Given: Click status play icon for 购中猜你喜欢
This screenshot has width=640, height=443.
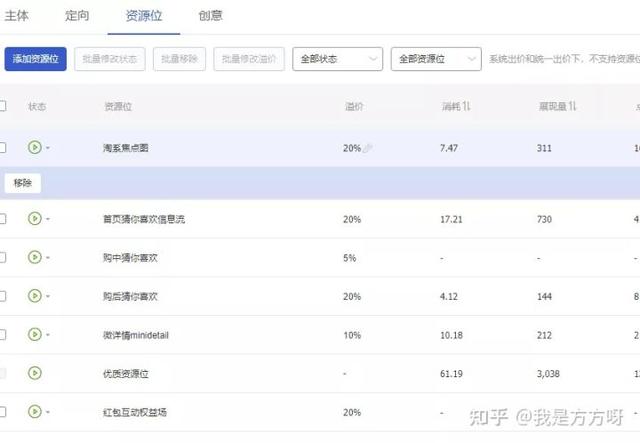Looking at the screenshot, I should (x=35, y=257).
